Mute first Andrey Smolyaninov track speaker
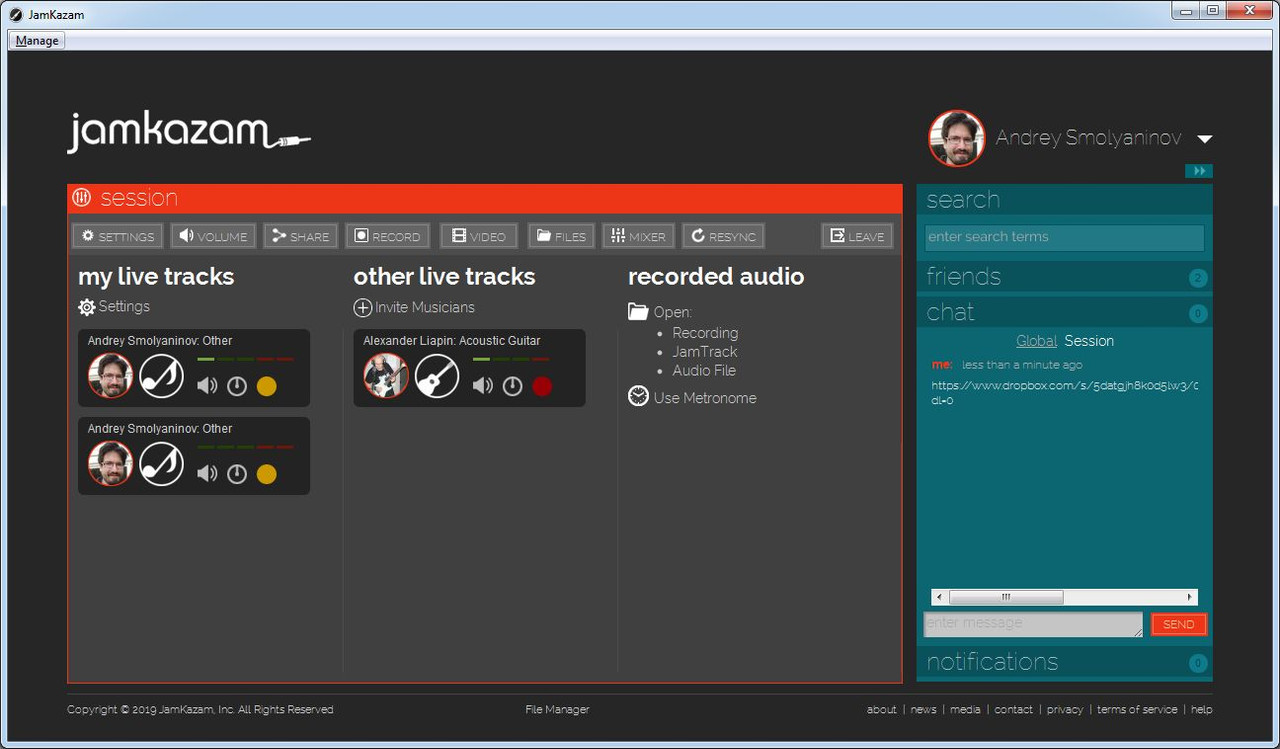Viewport: 1280px width, 749px height. (207, 386)
